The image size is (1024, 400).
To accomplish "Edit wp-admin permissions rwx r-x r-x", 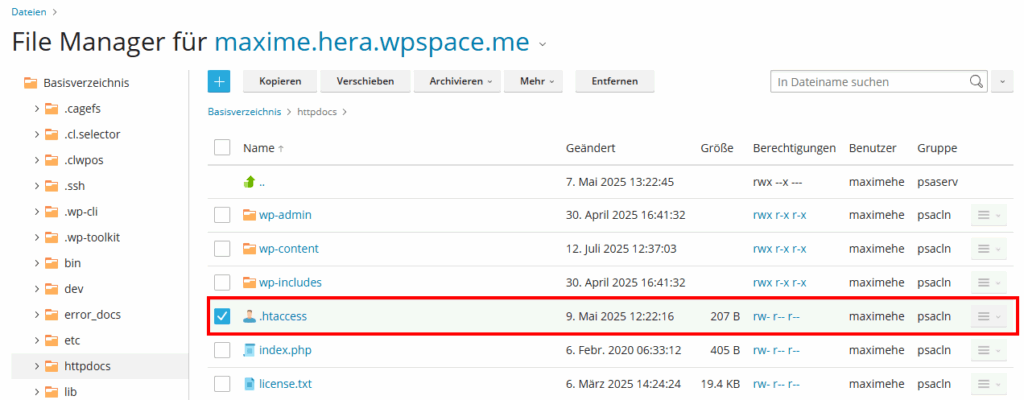I will pyautogui.click(x=780, y=214).
